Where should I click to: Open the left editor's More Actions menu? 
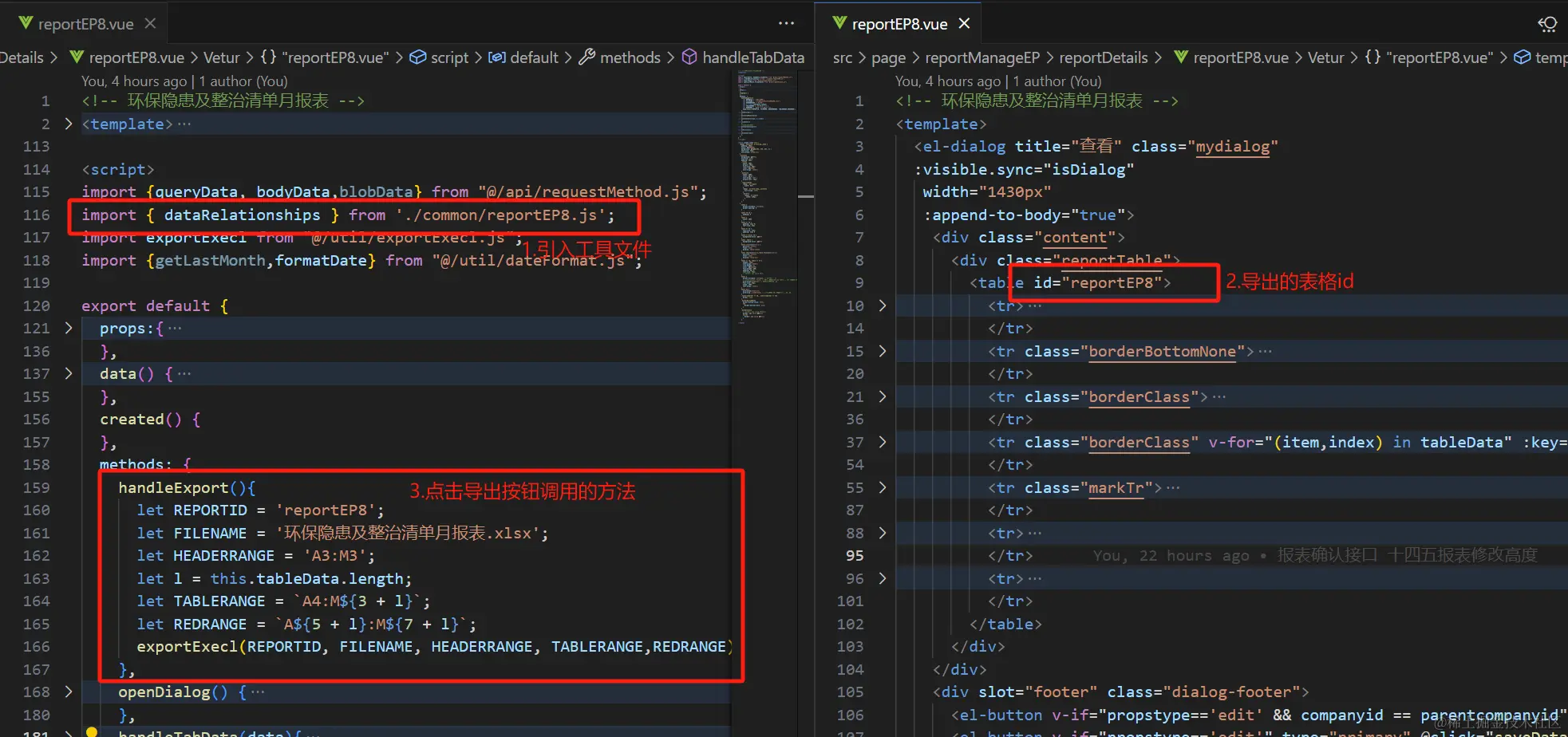tap(786, 24)
